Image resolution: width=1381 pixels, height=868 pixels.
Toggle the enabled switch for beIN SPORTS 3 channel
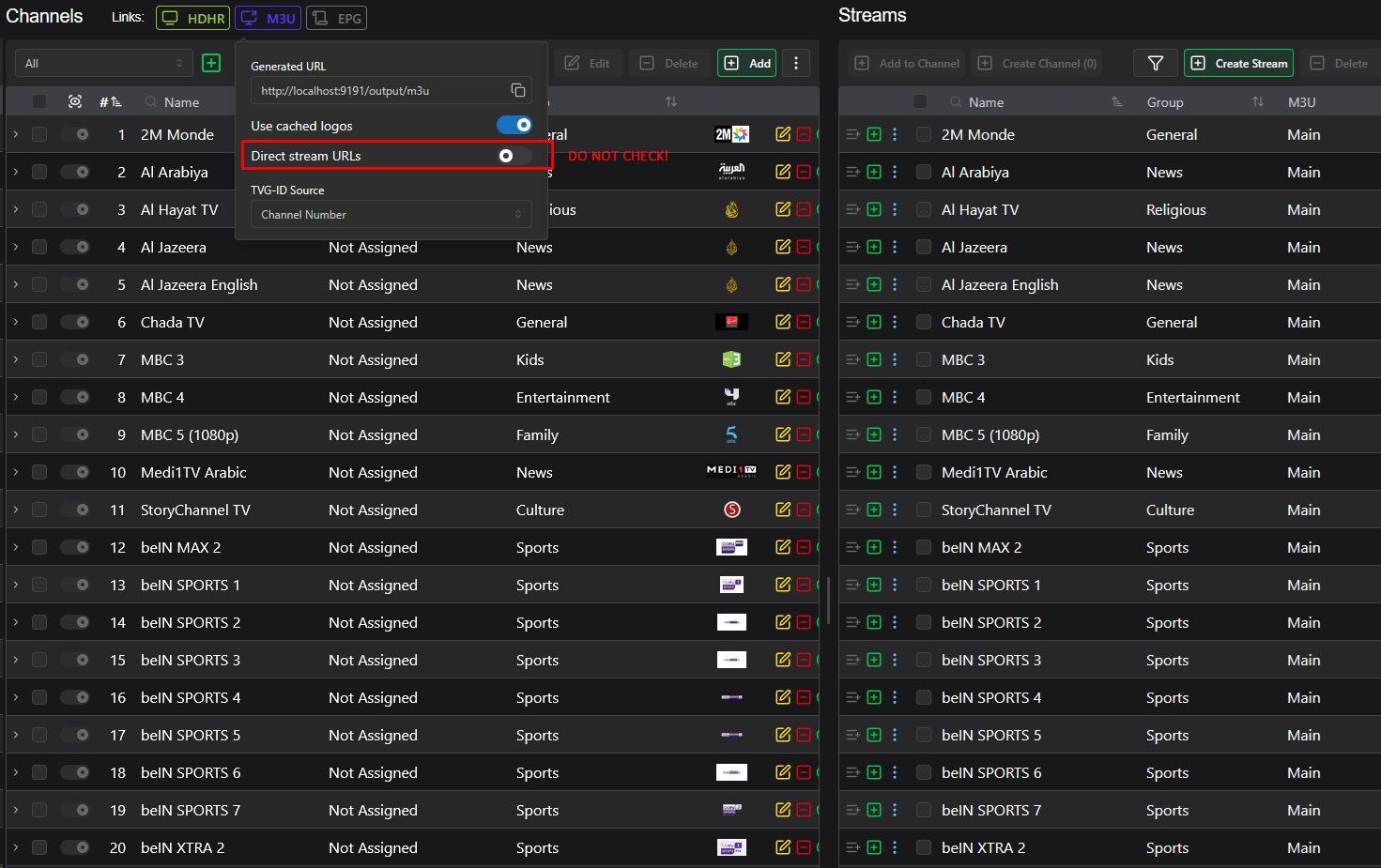coord(75,660)
